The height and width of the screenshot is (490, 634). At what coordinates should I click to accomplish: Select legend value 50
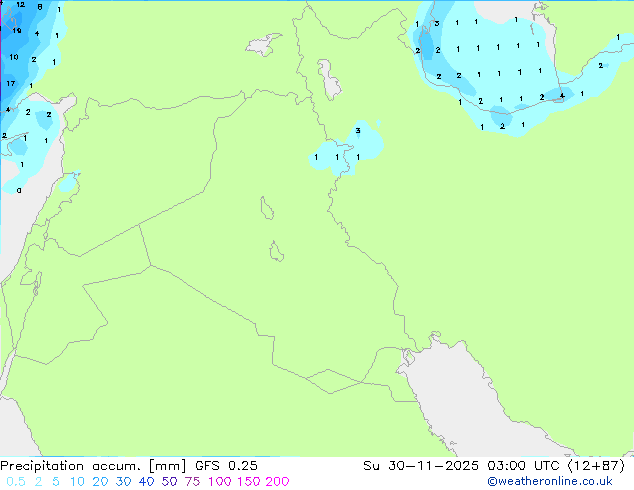coord(169,482)
